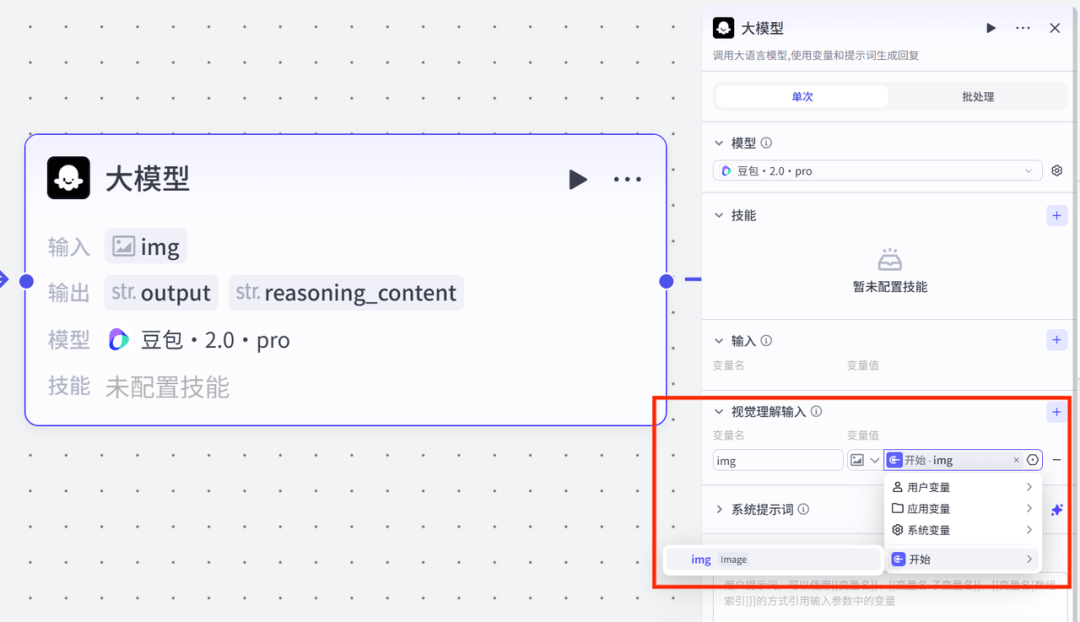This screenshot has height=622, width=1080.
Task: Open the side panel more-options menu
Action: (x=1023, y=28)
